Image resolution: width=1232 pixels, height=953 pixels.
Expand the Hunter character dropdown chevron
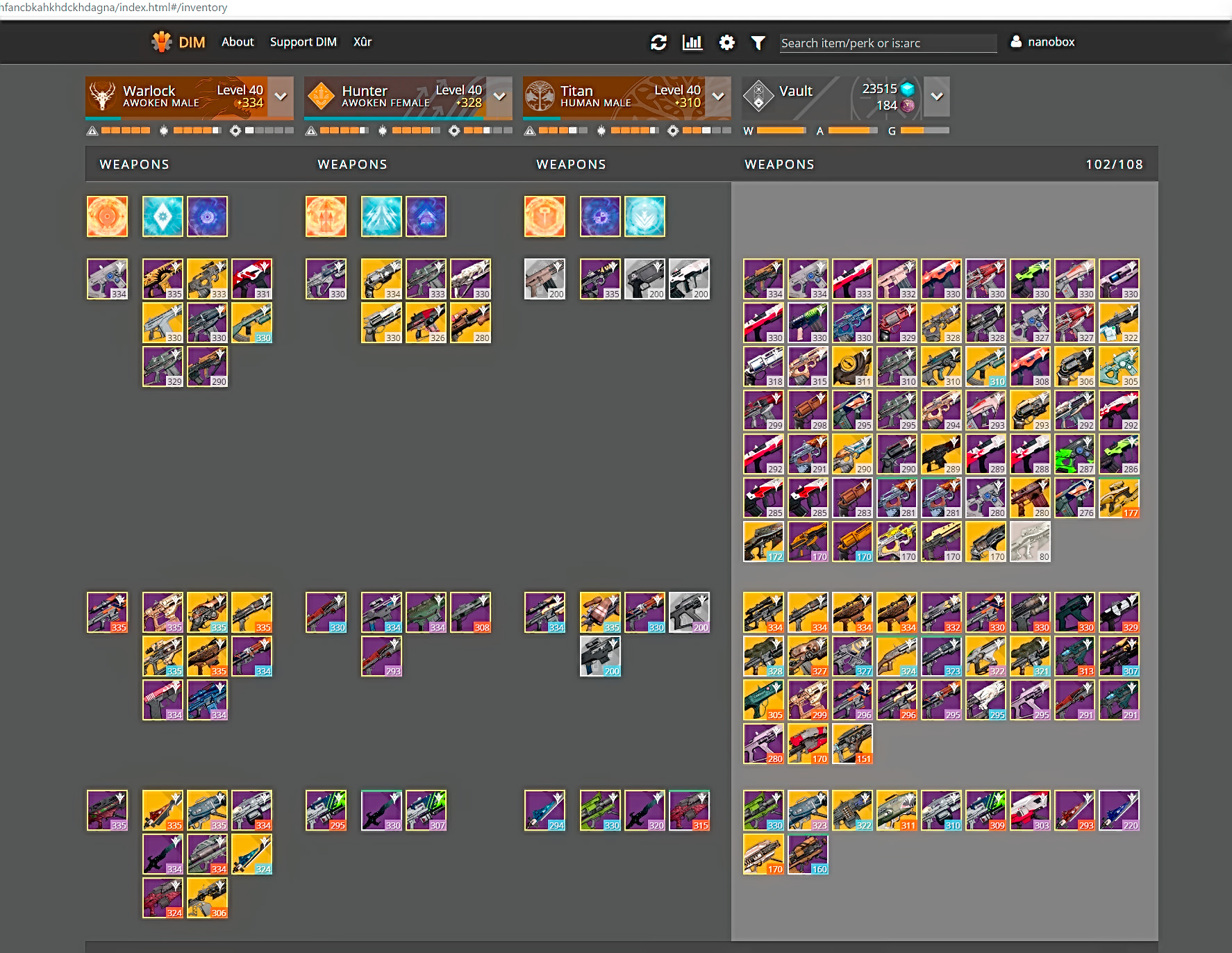pyautogui.click(x=499, y=97)
